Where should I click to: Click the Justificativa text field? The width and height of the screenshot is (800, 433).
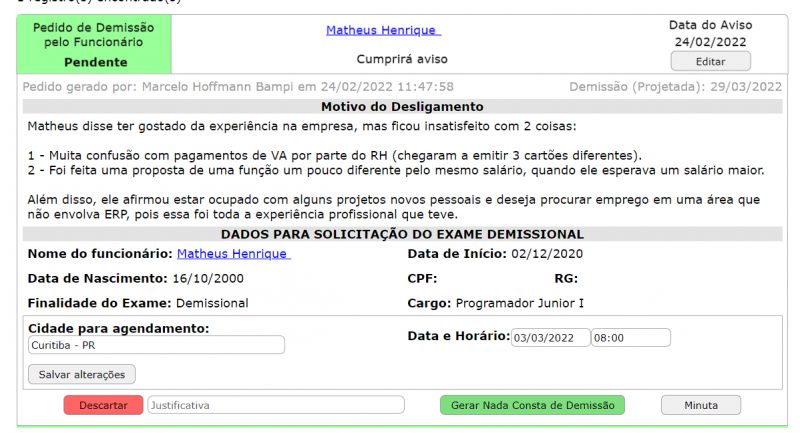(x=276, y=405)
